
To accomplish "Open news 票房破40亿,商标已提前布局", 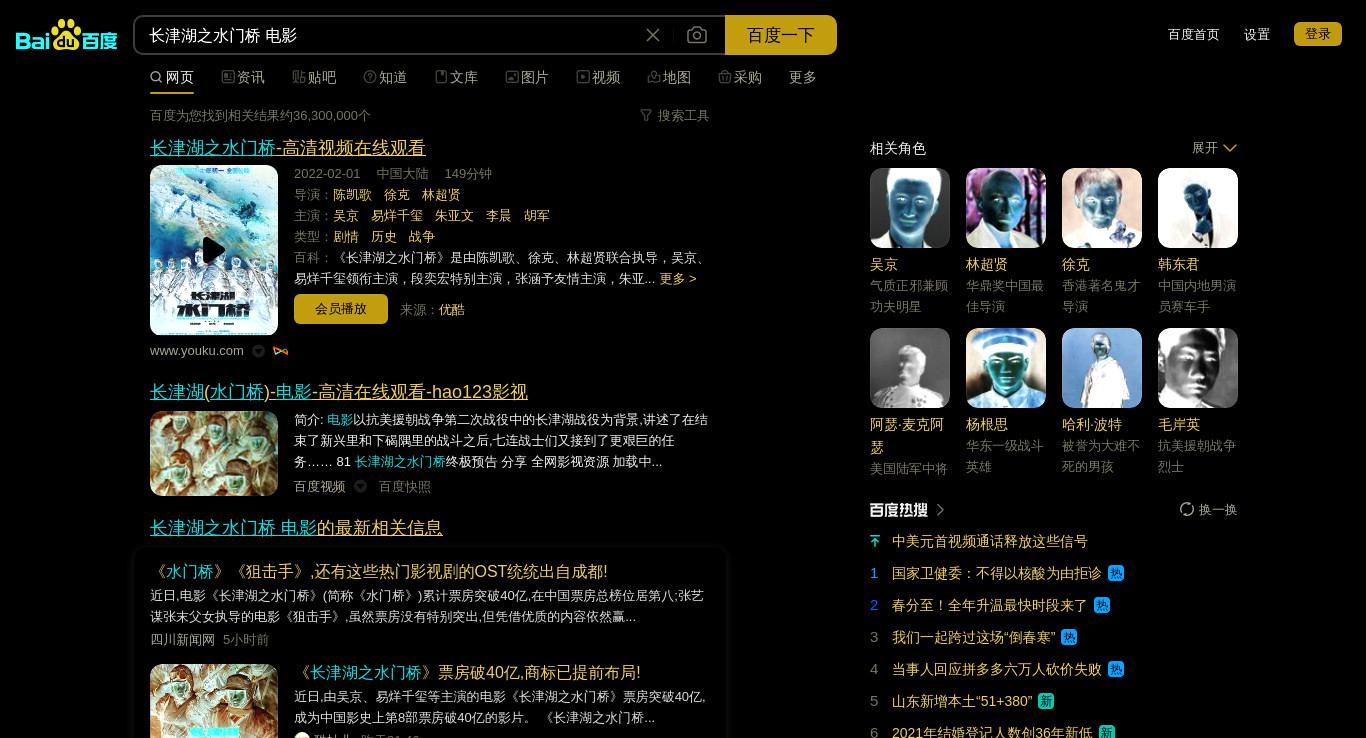I will [467, 673].
